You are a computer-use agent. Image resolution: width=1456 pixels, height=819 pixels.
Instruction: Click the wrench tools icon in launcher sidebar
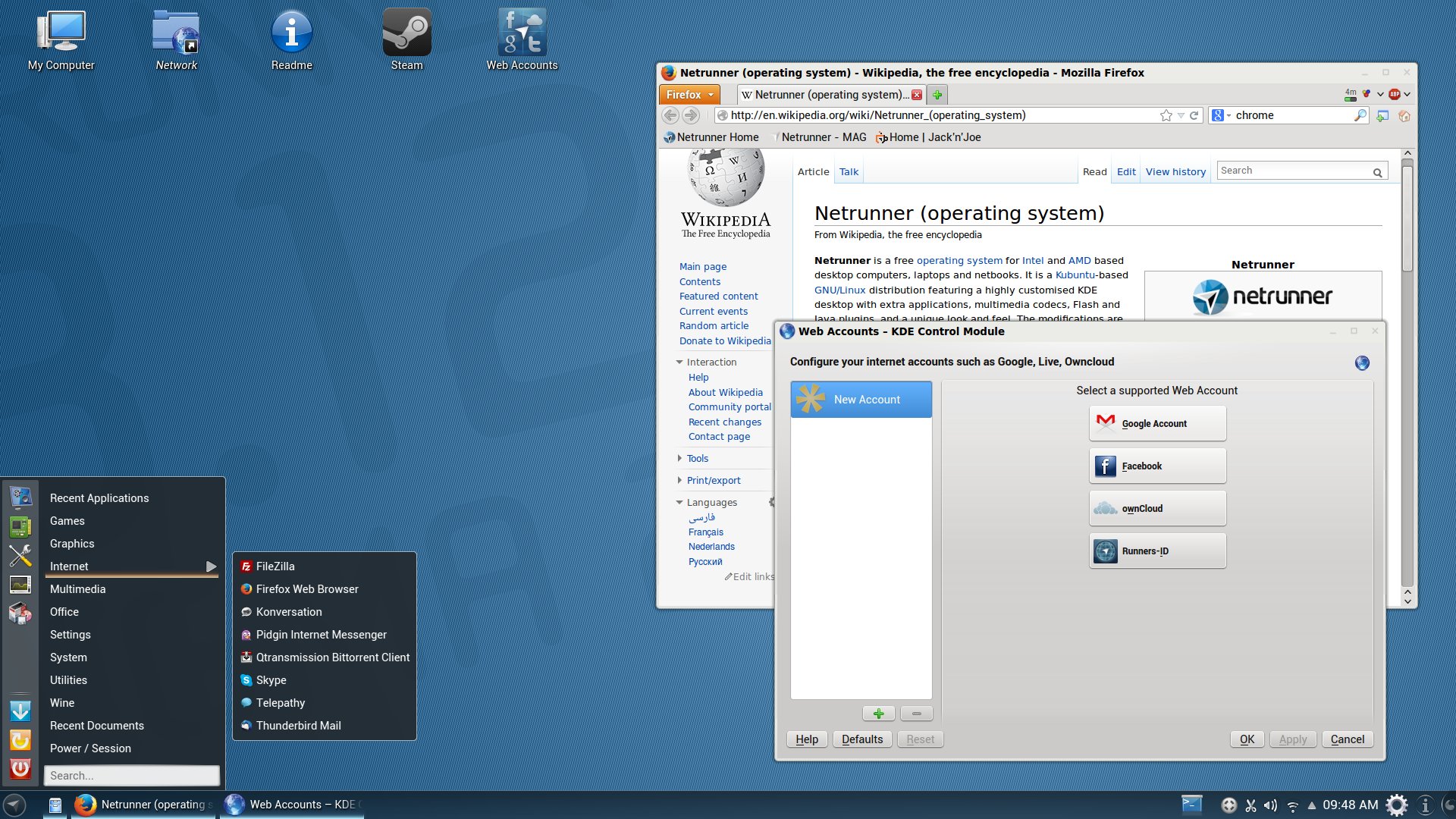click(20, 556)
